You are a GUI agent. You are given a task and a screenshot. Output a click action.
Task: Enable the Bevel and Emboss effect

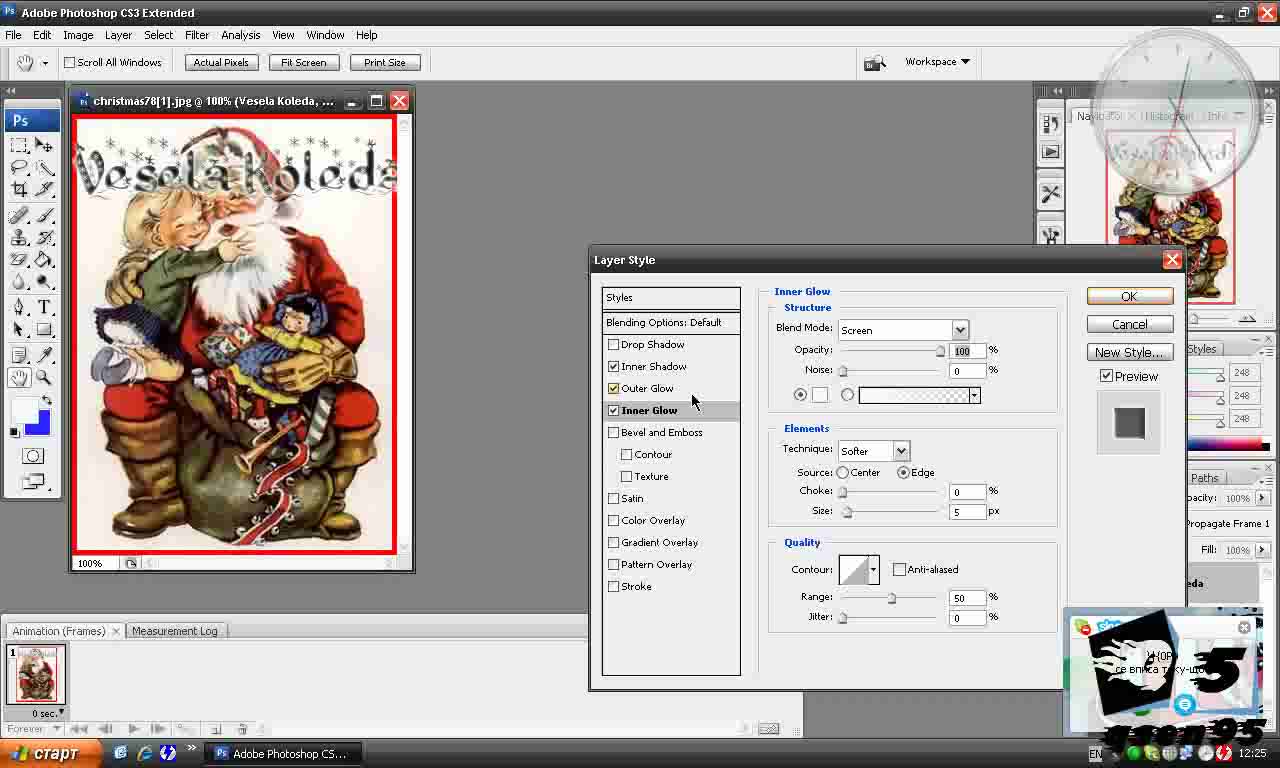pyautogui.click(x=613, y=433)
